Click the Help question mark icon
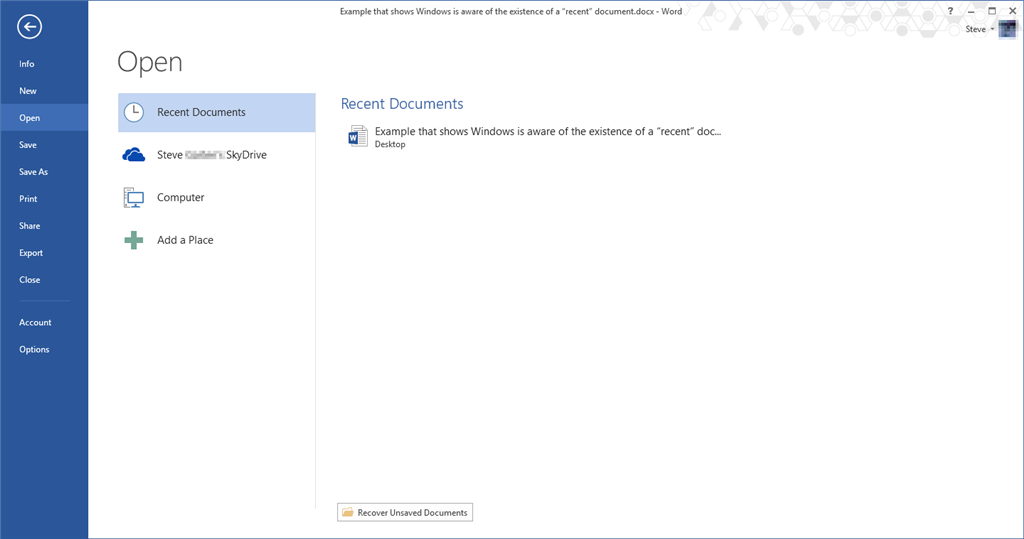1024x539 pixels. 950,11
